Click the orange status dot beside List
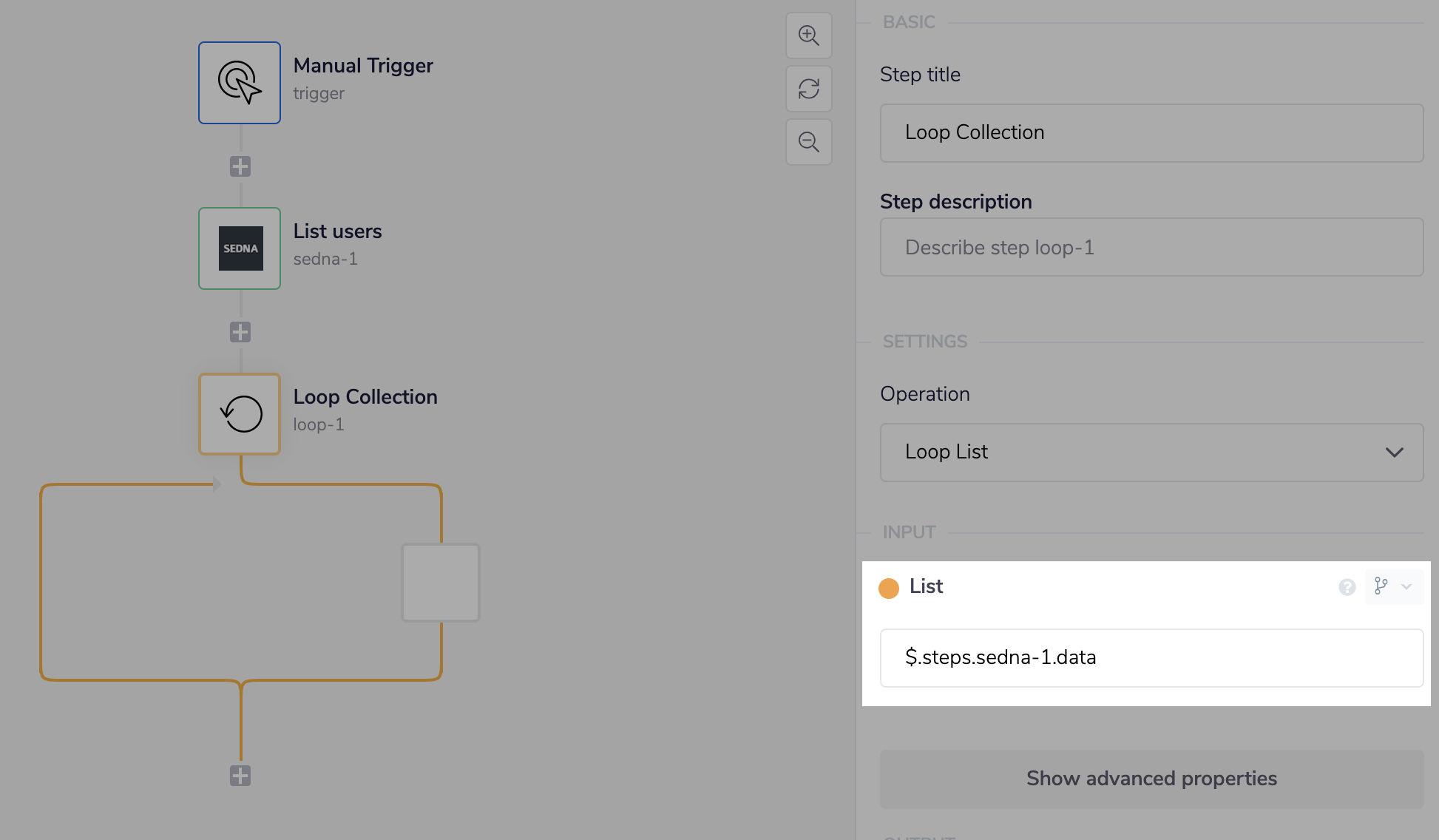 (889, 588)
